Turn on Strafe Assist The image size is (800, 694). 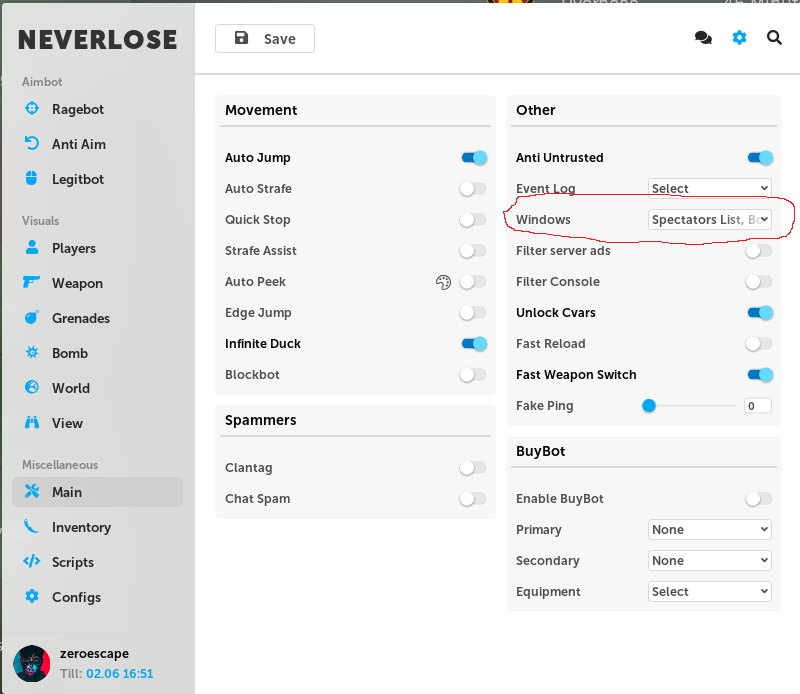coord(472,251)
